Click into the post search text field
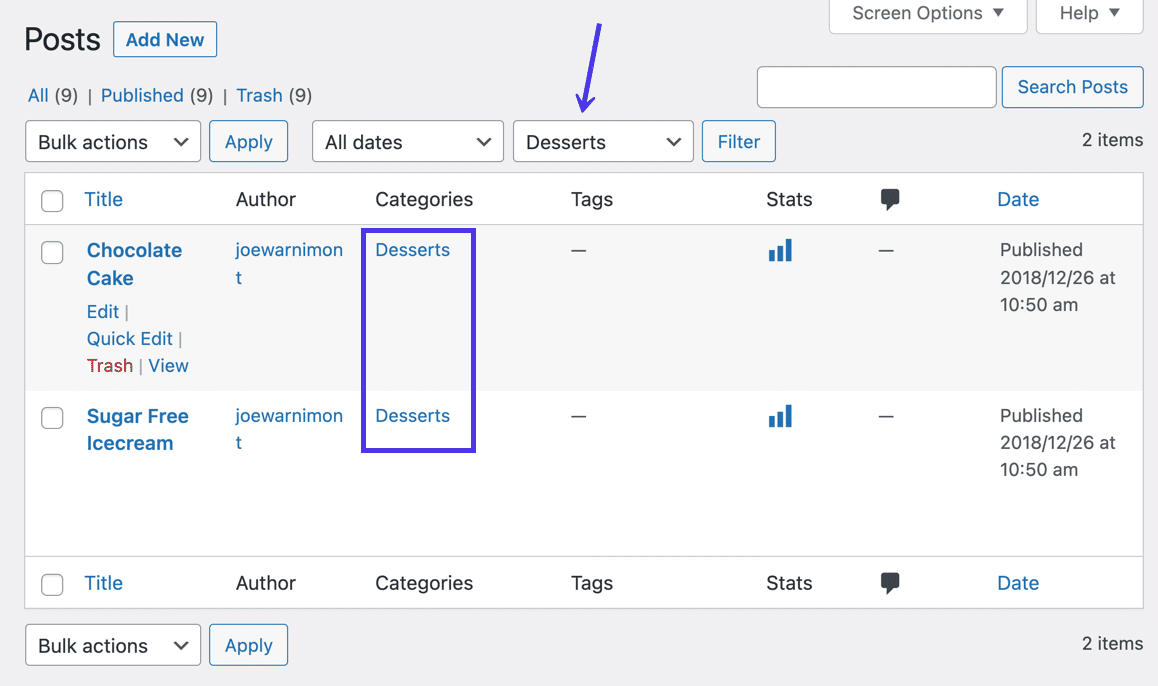This screenshot has width=1158, height=686. point(876,87)
